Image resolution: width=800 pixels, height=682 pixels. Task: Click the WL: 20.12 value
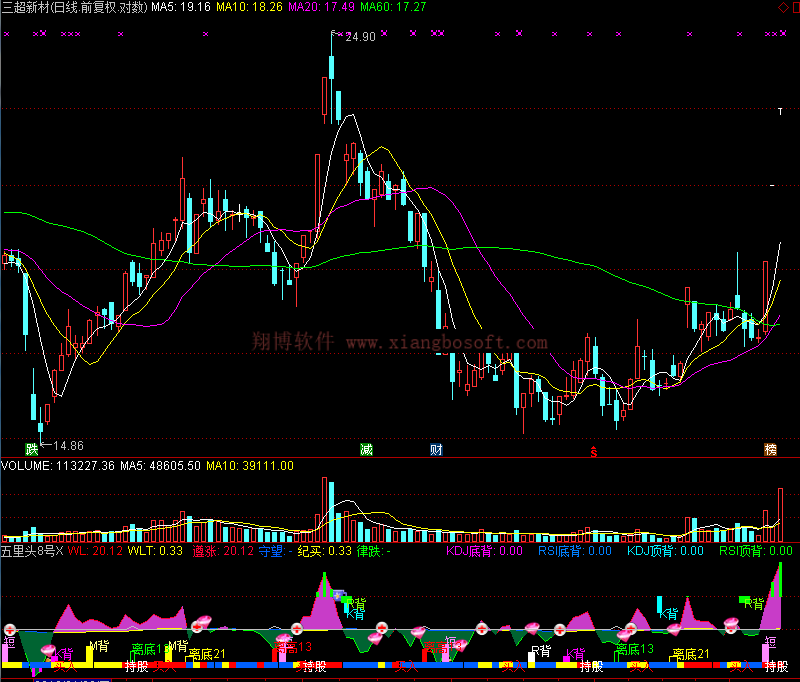(95, 551)
